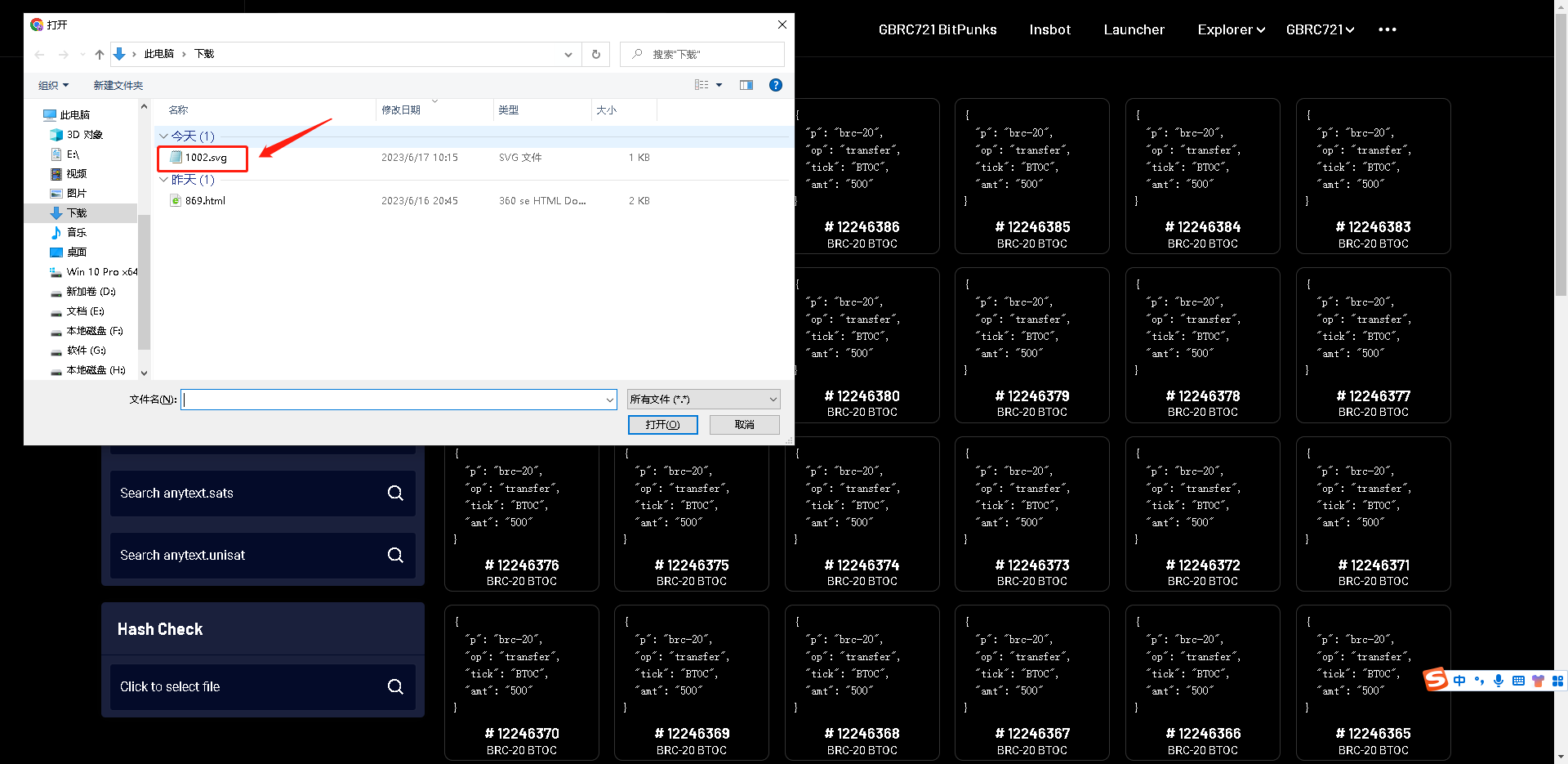Expand the Explorer dropdown menu
1568x764 pixels.
coord(1231,29)
